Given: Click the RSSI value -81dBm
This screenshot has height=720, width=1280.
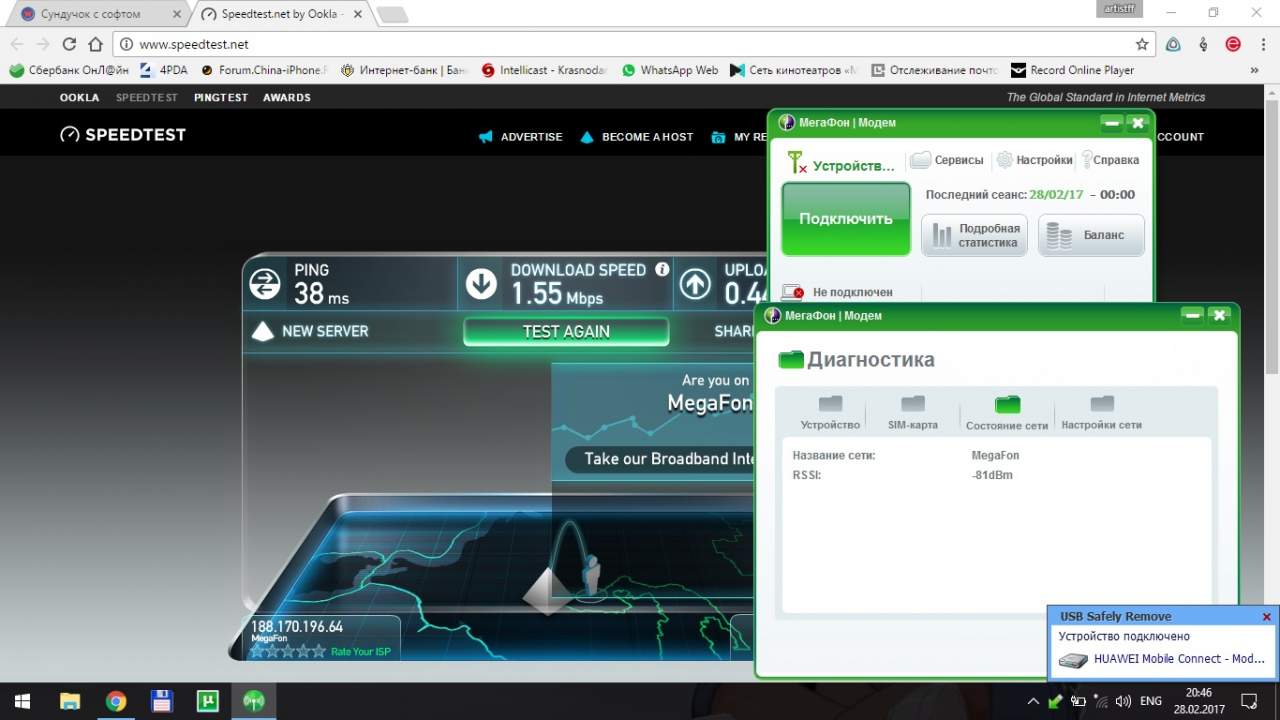Looking at the screenshot, I should [x=992, y=475].
